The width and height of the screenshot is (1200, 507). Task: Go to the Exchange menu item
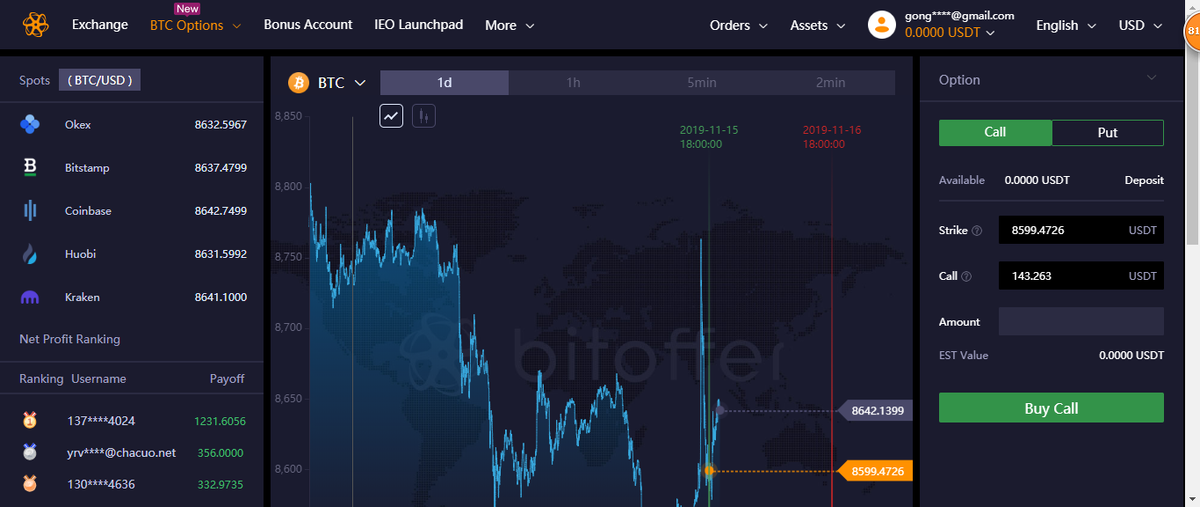[100, 24]
